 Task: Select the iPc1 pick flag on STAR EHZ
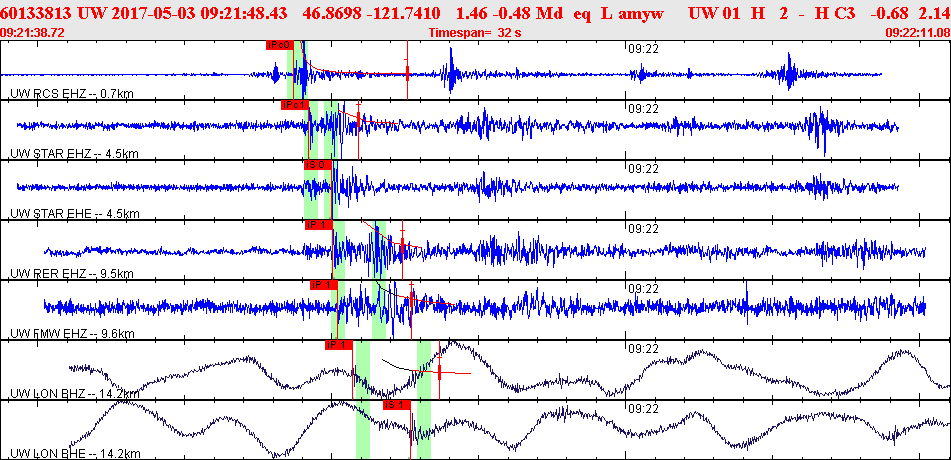click(295, 105)
